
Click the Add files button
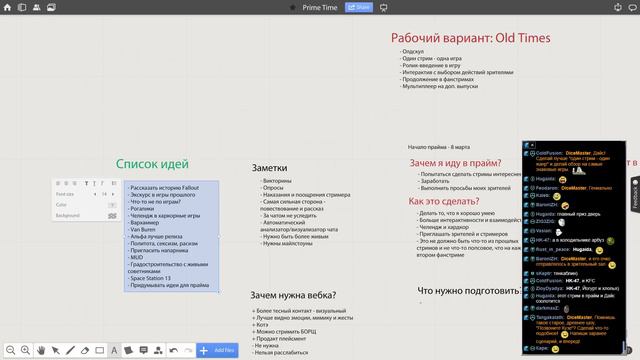click(x=217, y=350)
